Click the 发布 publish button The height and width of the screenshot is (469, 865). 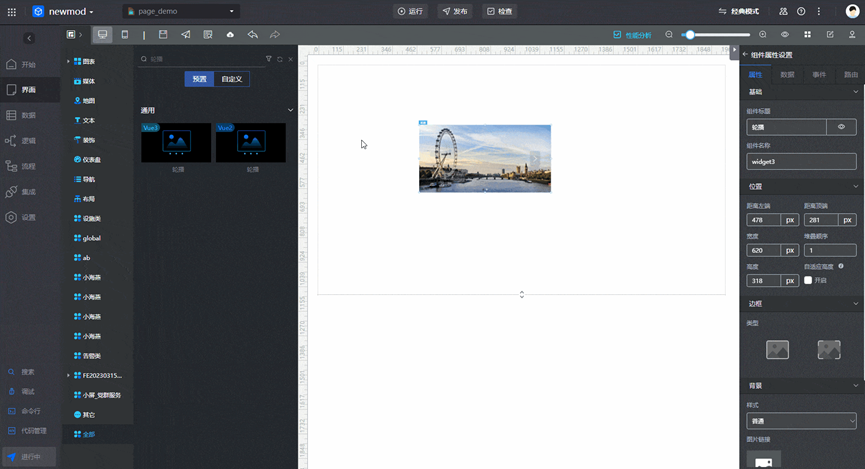pos(455,11)
